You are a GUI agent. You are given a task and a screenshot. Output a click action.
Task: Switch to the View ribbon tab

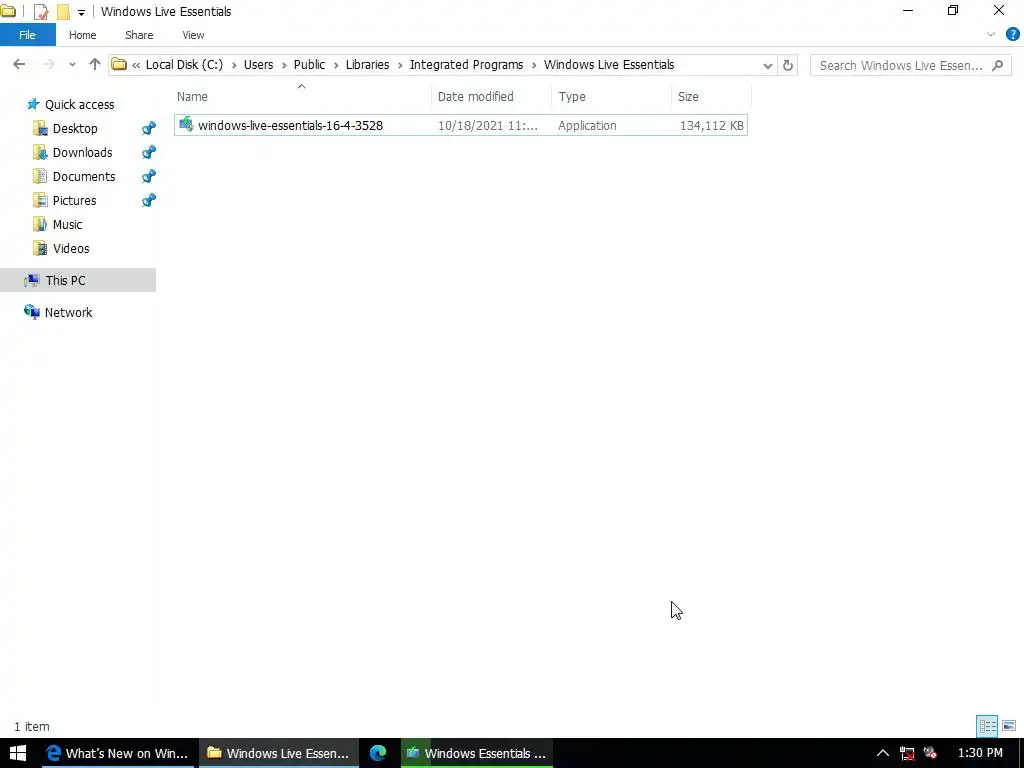[x=193, y=35]
